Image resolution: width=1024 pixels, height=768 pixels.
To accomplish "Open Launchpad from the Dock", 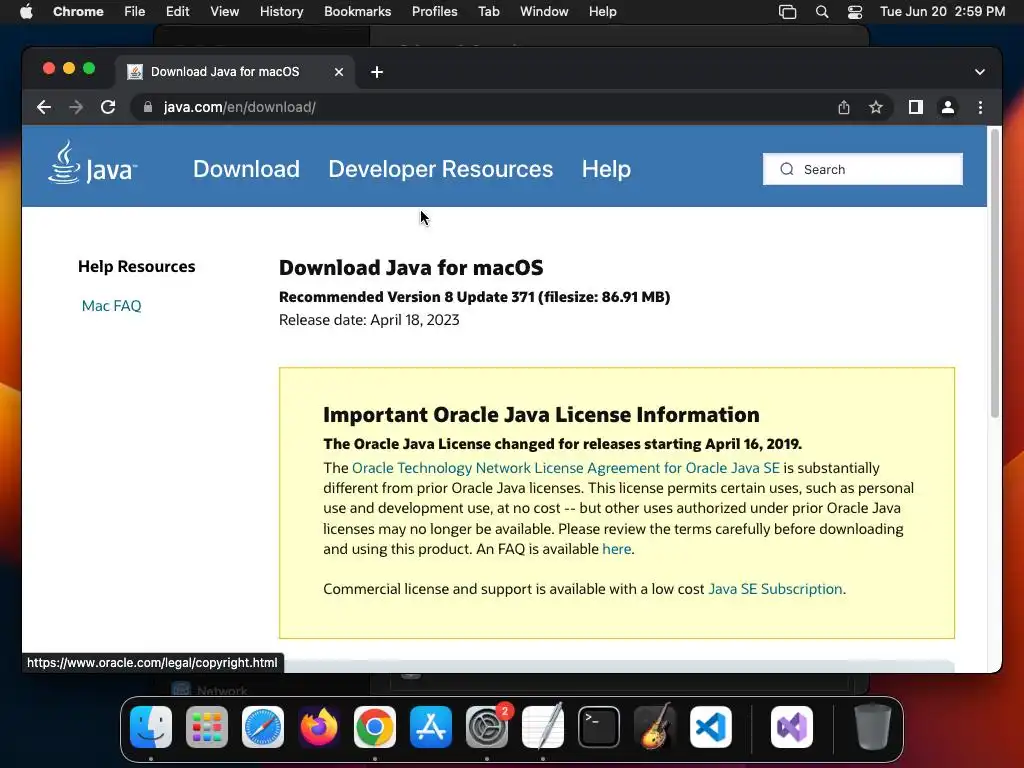I will tap(207, 727).
